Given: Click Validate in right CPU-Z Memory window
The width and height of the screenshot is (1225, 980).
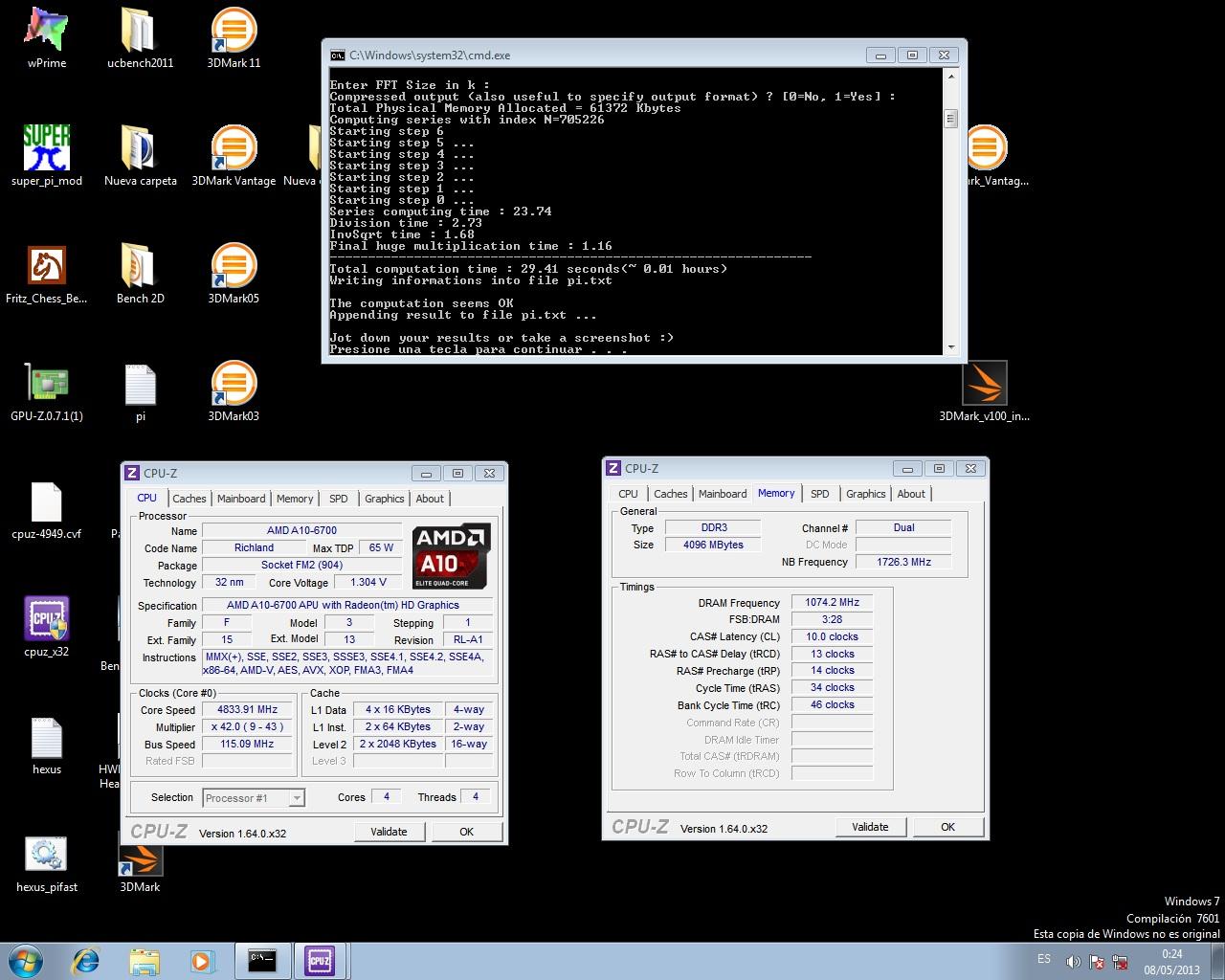Looking at the screenshot, I should coord(870,827).
